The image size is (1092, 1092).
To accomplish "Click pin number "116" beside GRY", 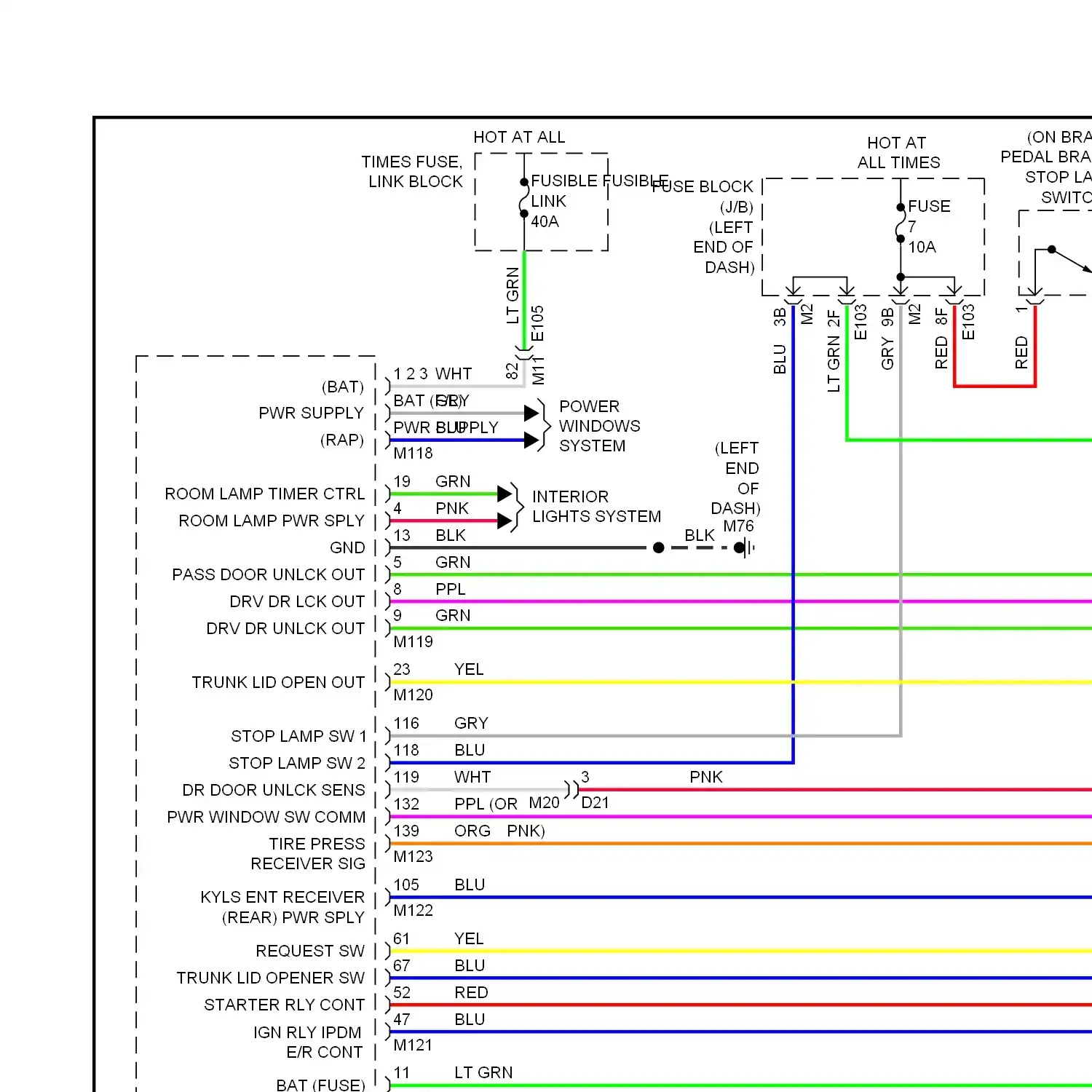I will coord(406,723).
